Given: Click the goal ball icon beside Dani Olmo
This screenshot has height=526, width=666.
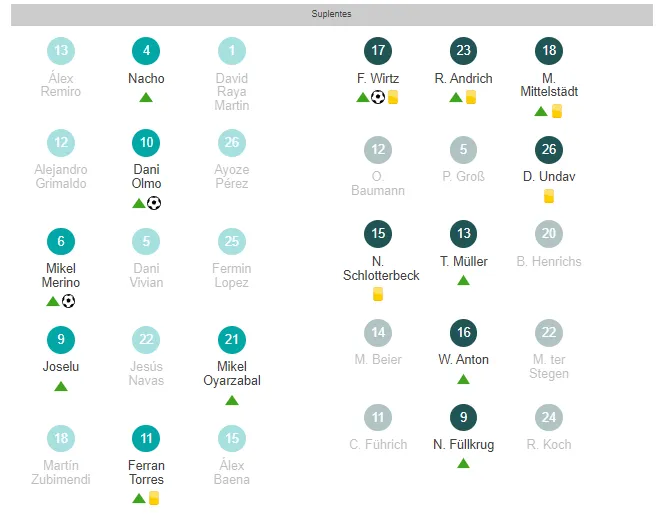Looking at the screenshot, I should pos(154,203).
